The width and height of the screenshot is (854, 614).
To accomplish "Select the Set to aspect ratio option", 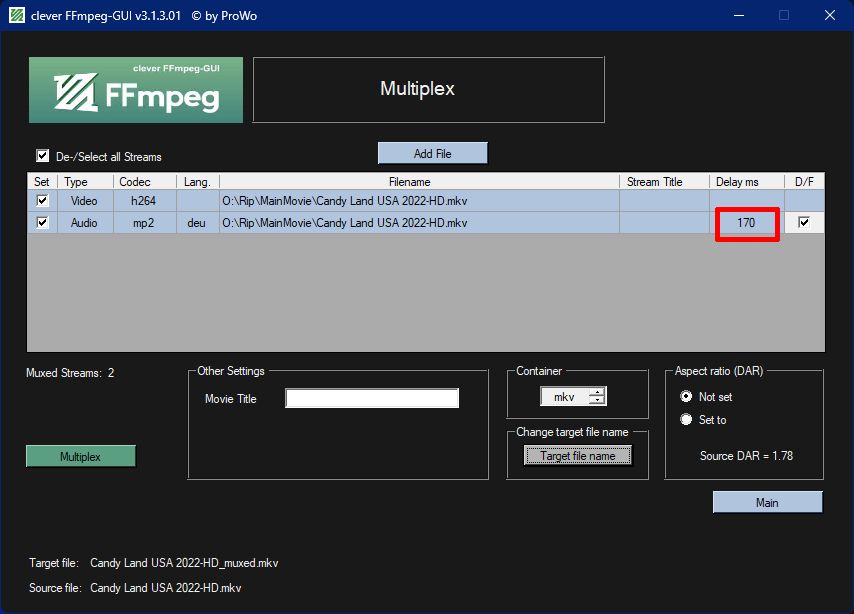I will point(686,420).
